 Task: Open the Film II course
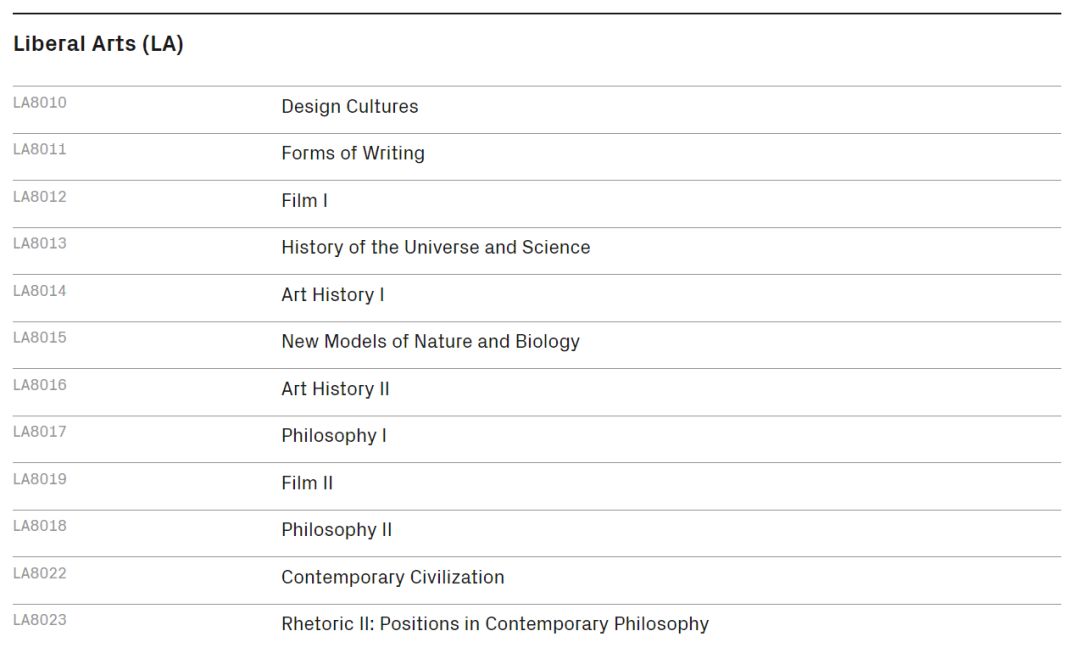click(307, 483)
